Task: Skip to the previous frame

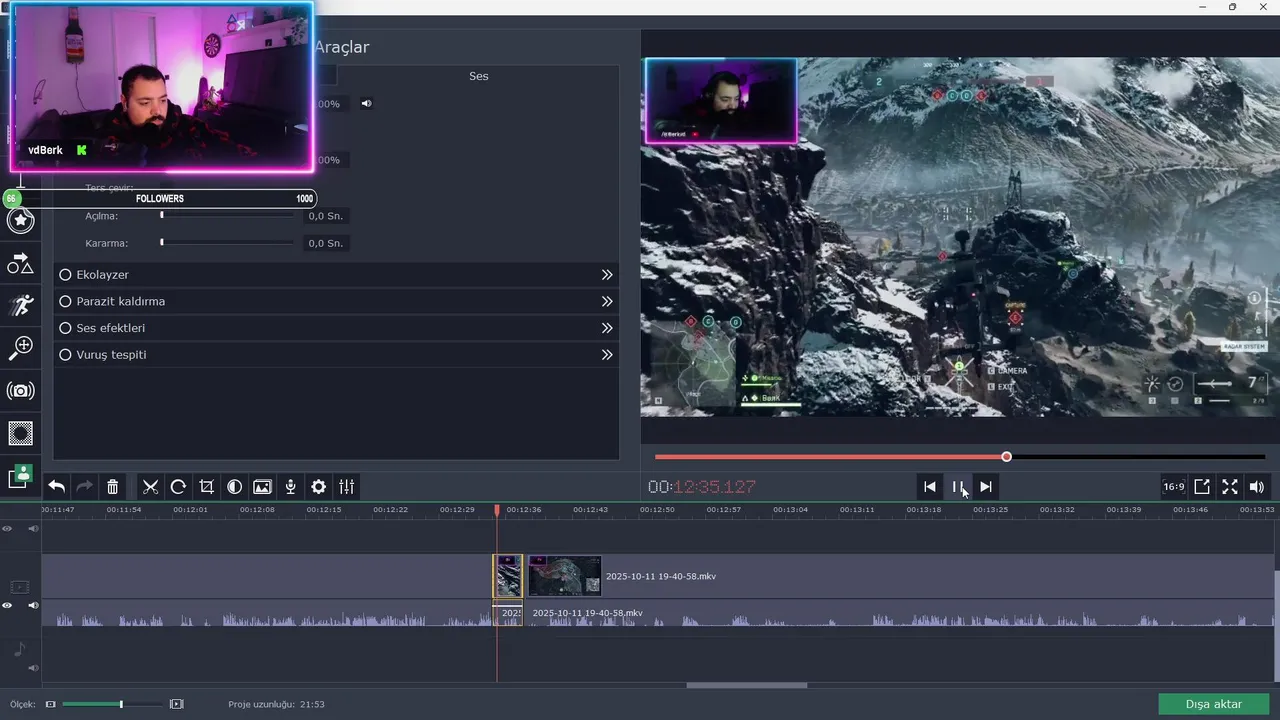Action: pos(930,486)
